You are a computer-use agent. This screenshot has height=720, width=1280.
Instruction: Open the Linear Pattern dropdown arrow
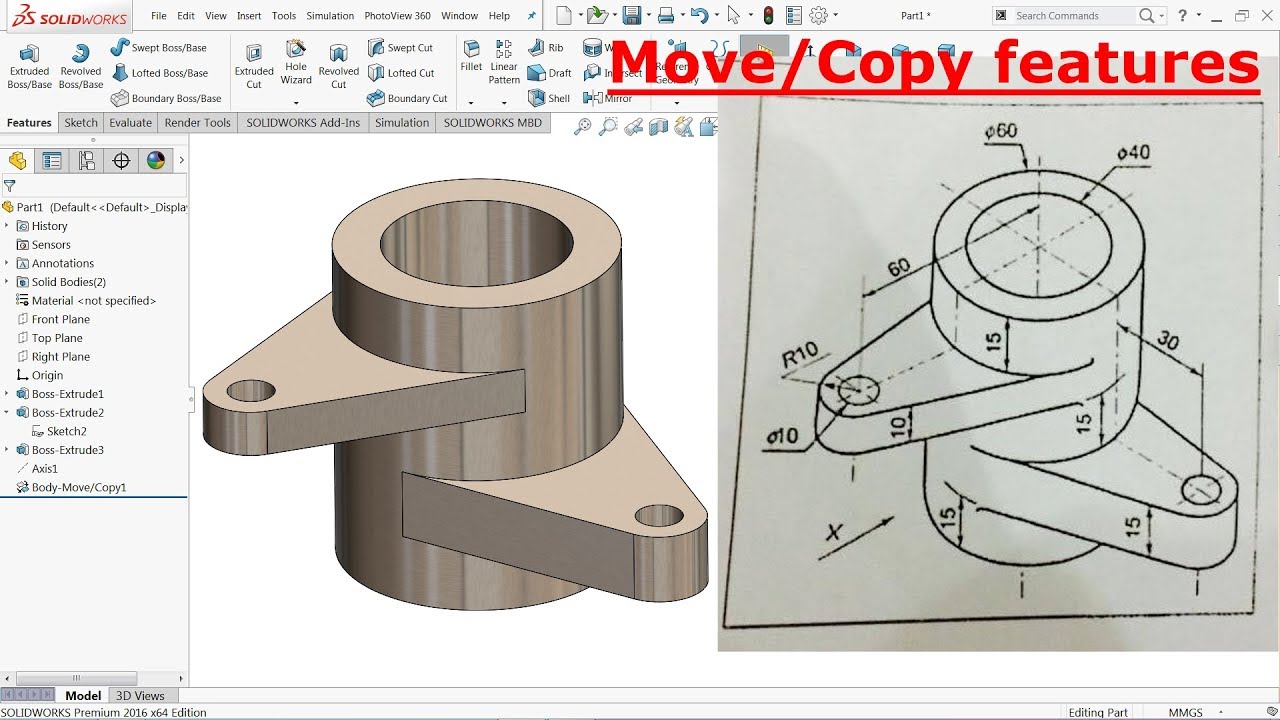click(504, 103)
